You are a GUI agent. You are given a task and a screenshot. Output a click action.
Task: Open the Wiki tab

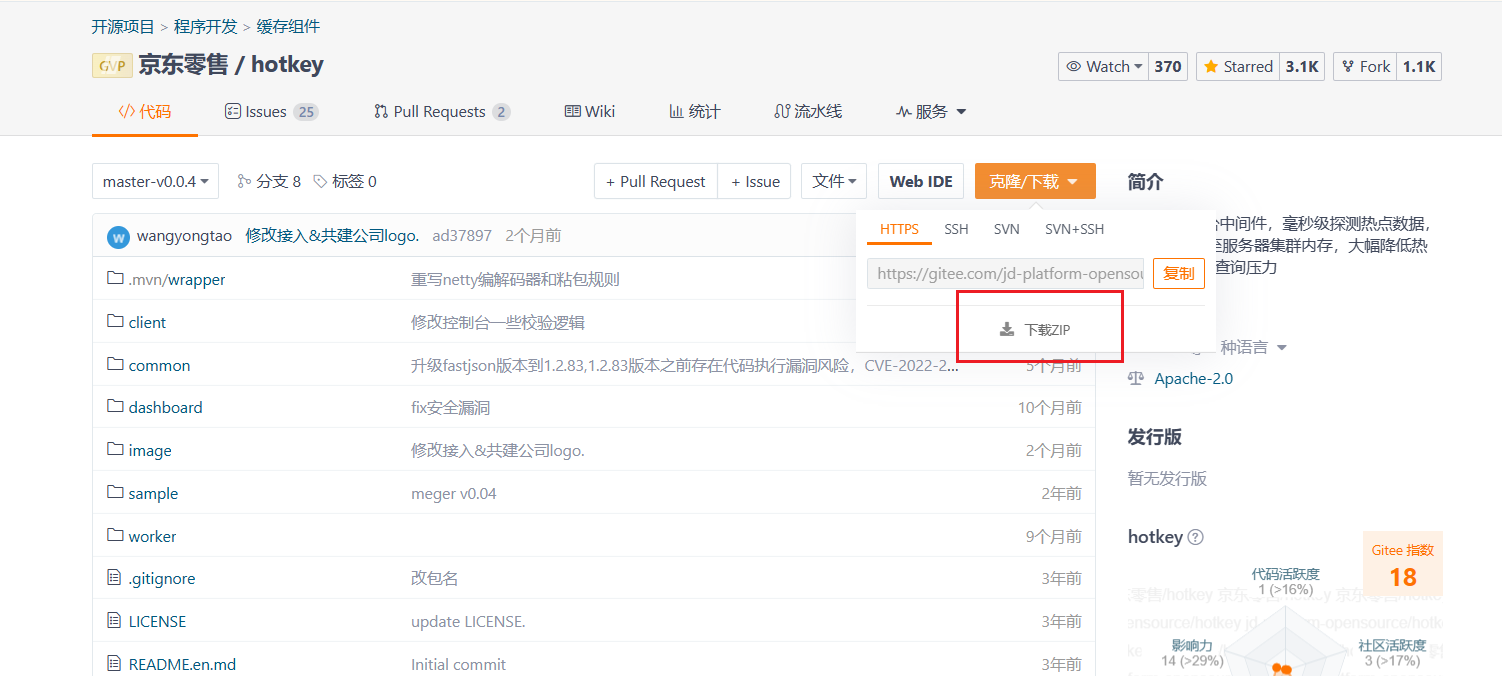pos(590,111)
